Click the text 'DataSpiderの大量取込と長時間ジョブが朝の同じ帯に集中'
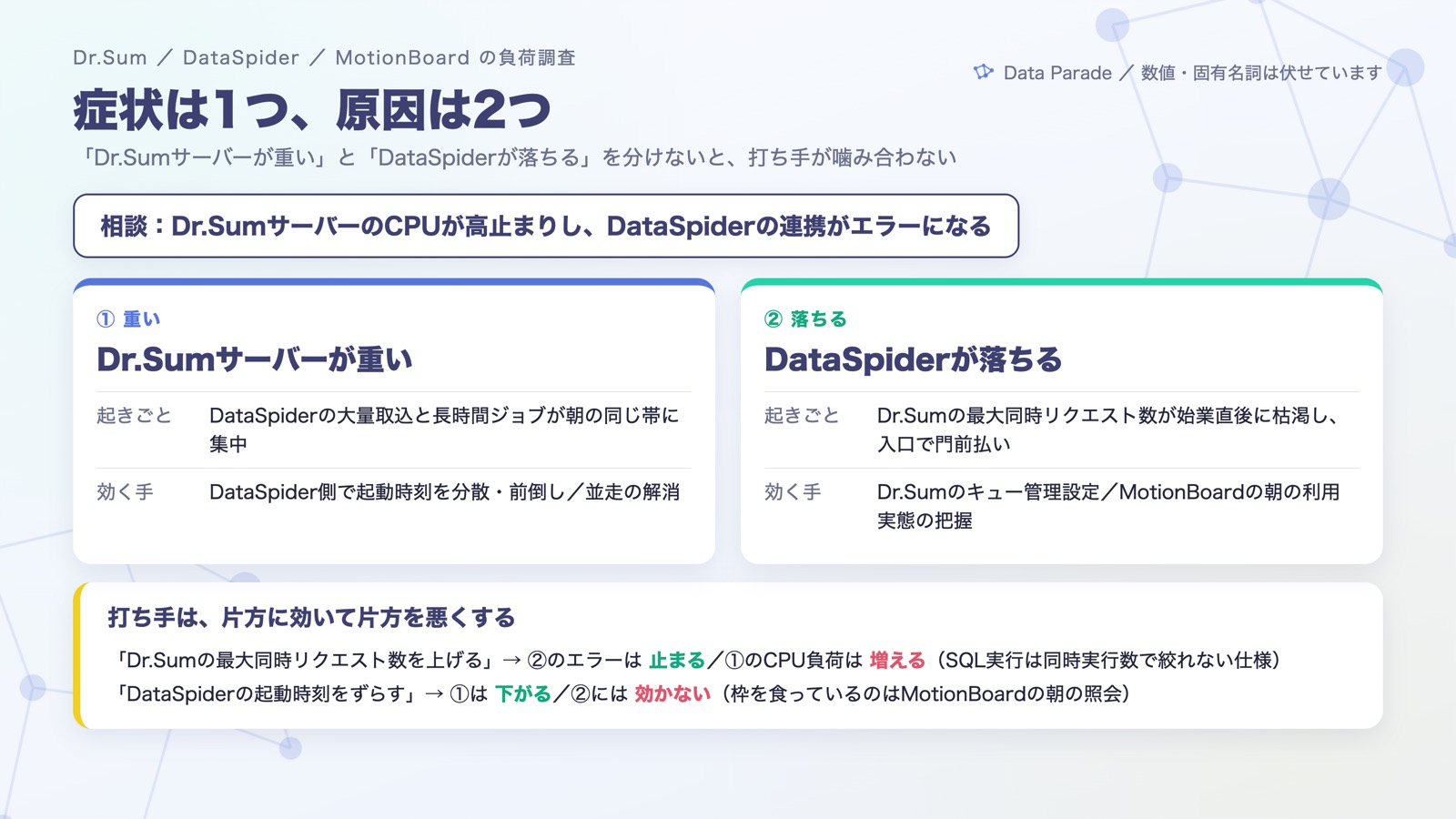Viewport: 1456px width, 819px height. tap(444, 430)
